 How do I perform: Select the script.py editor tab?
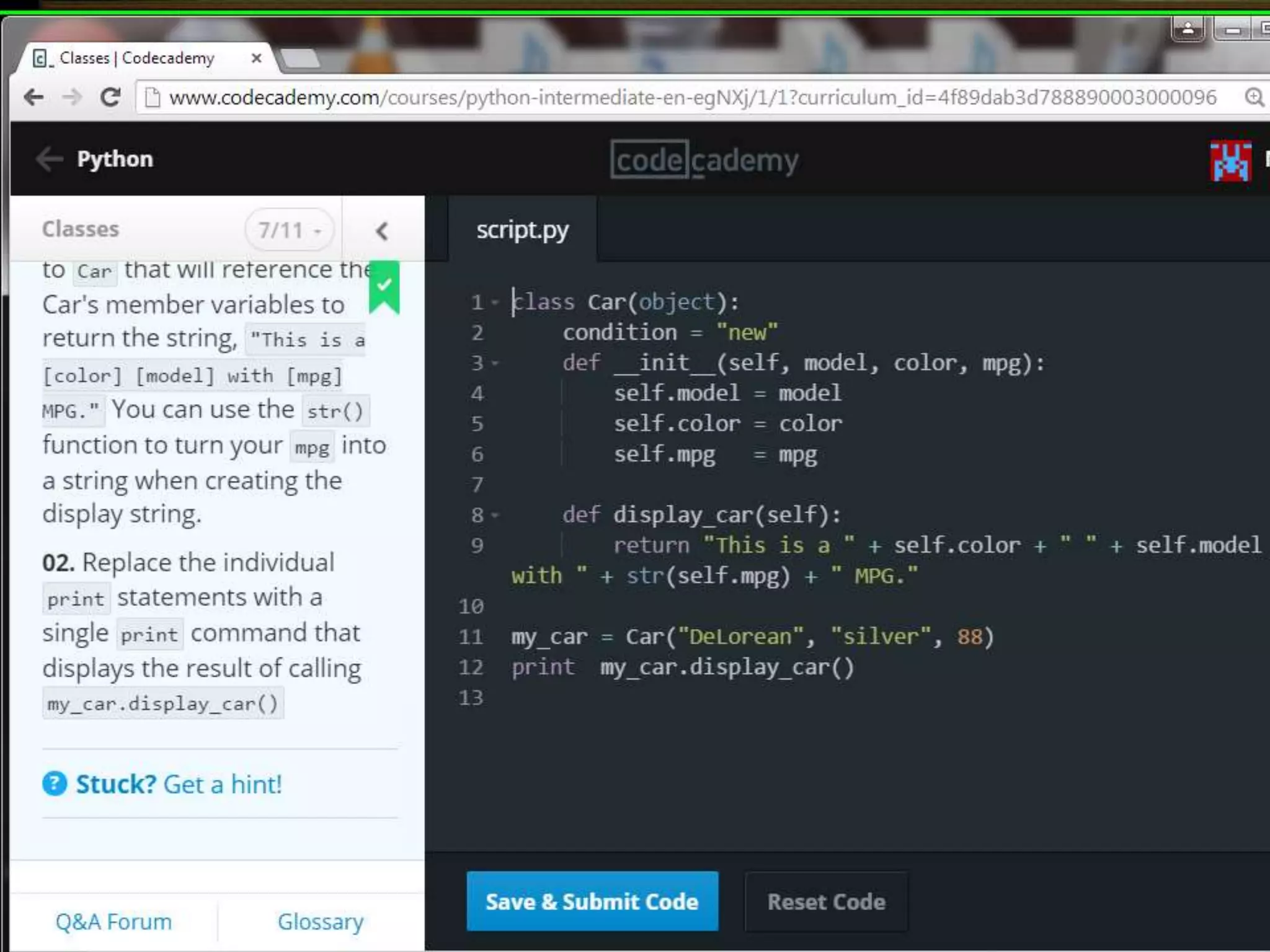coord(522,230)
